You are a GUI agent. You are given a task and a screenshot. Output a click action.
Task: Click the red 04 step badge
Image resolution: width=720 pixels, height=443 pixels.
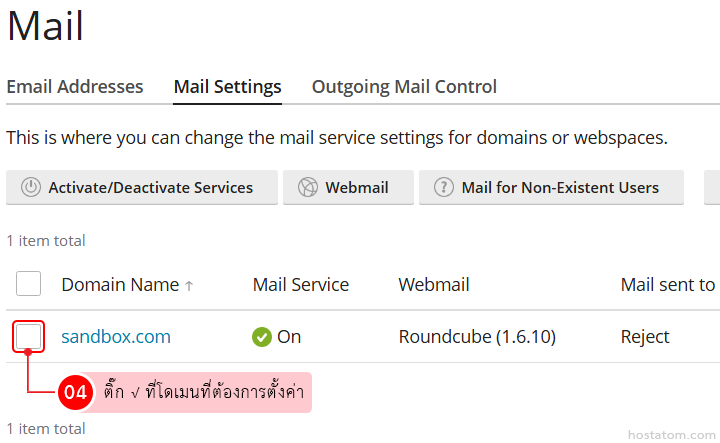click(x=76, y=393)
